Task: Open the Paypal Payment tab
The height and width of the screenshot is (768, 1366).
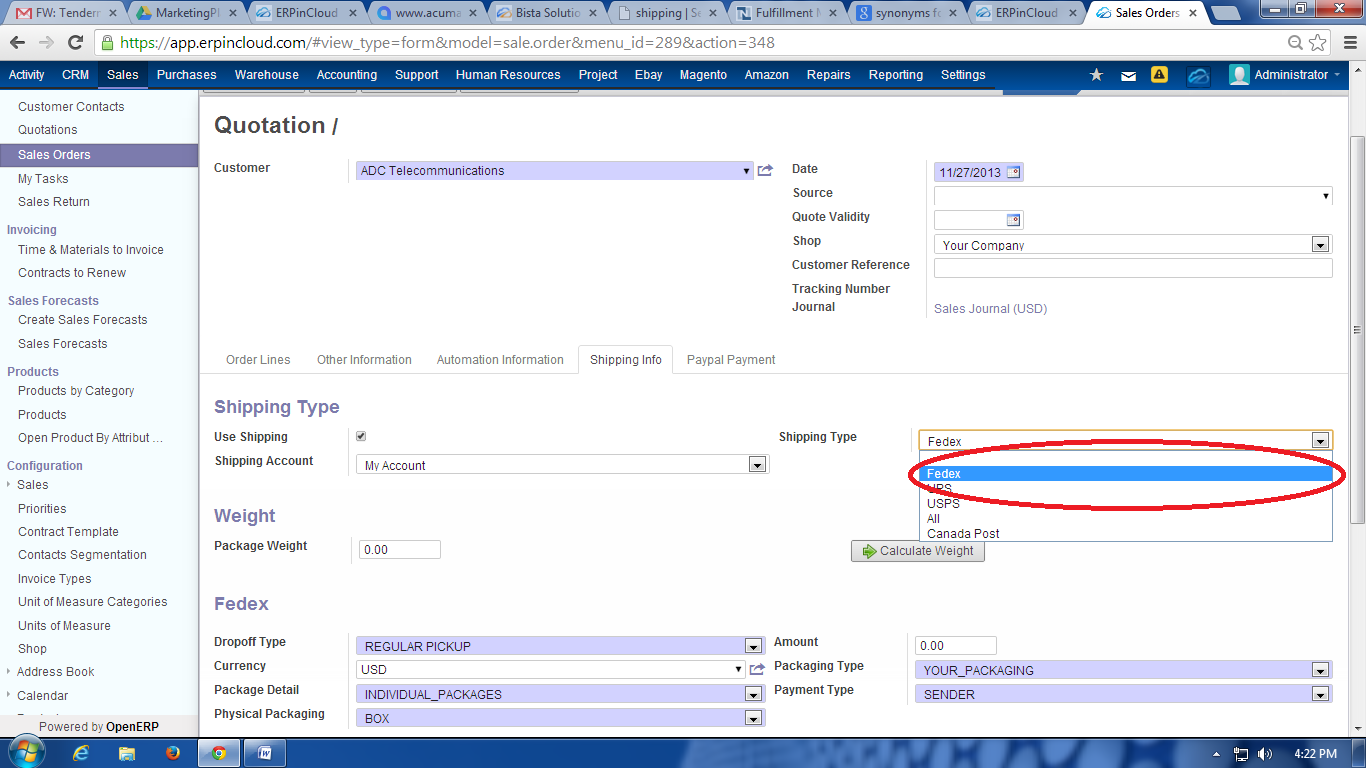Action: pos(731,360)
